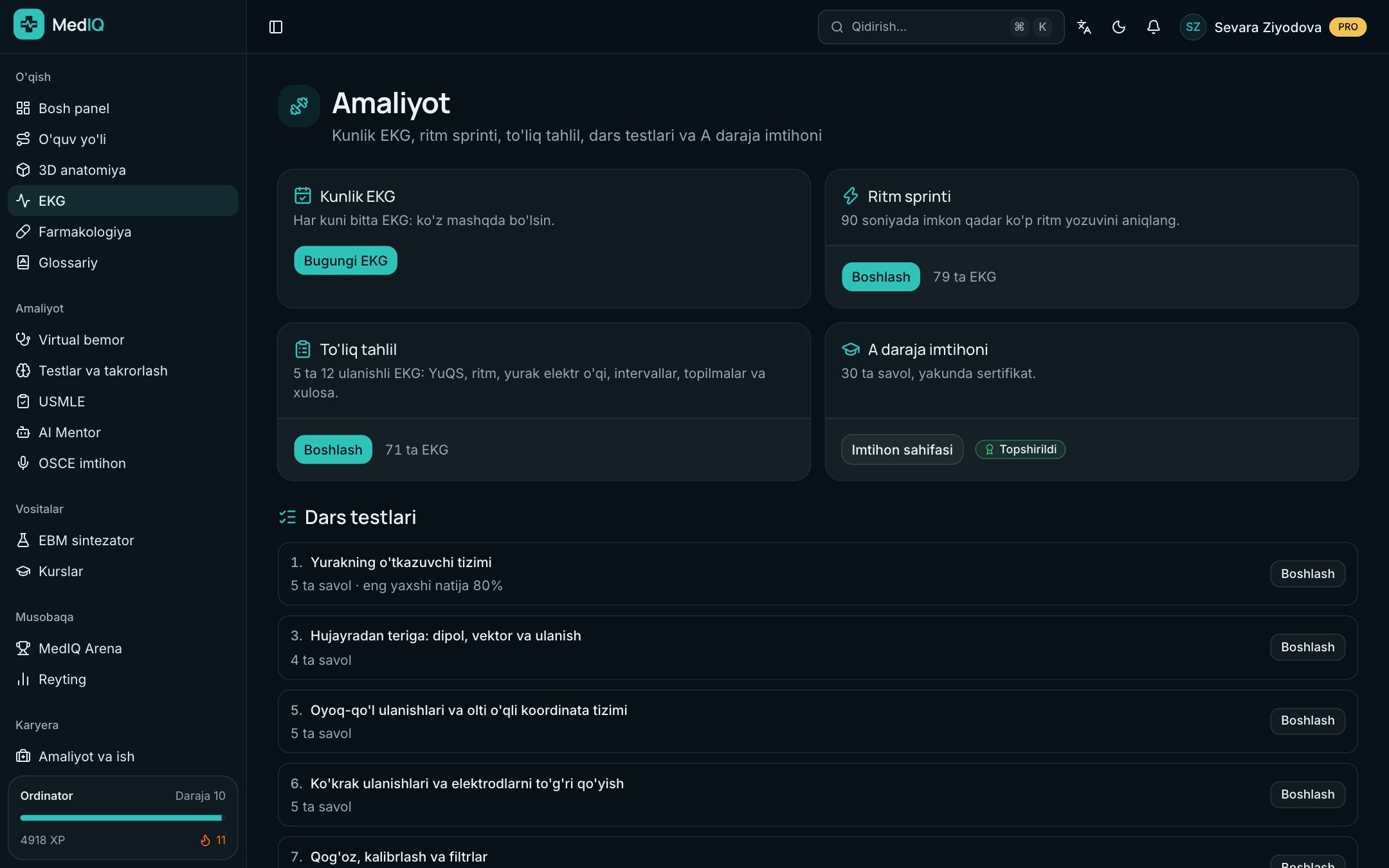This screenshot has height=868, width=1389.
Task: Toggle dark mode moon icon
Action: point(1119,27)
